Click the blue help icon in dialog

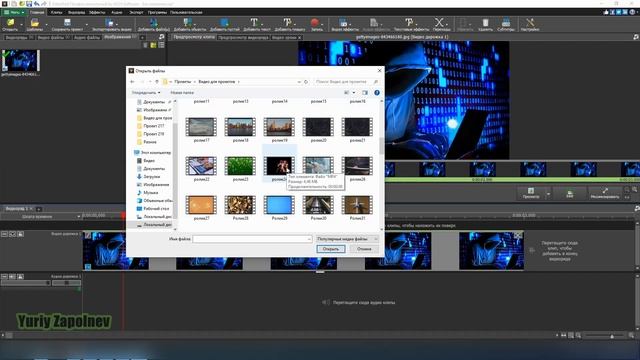click(377, 93)
